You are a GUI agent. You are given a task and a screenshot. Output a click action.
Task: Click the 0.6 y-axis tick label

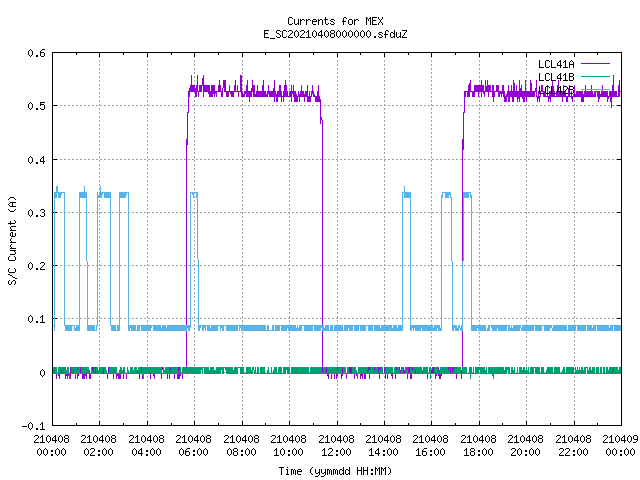click(x=36, y=53)
